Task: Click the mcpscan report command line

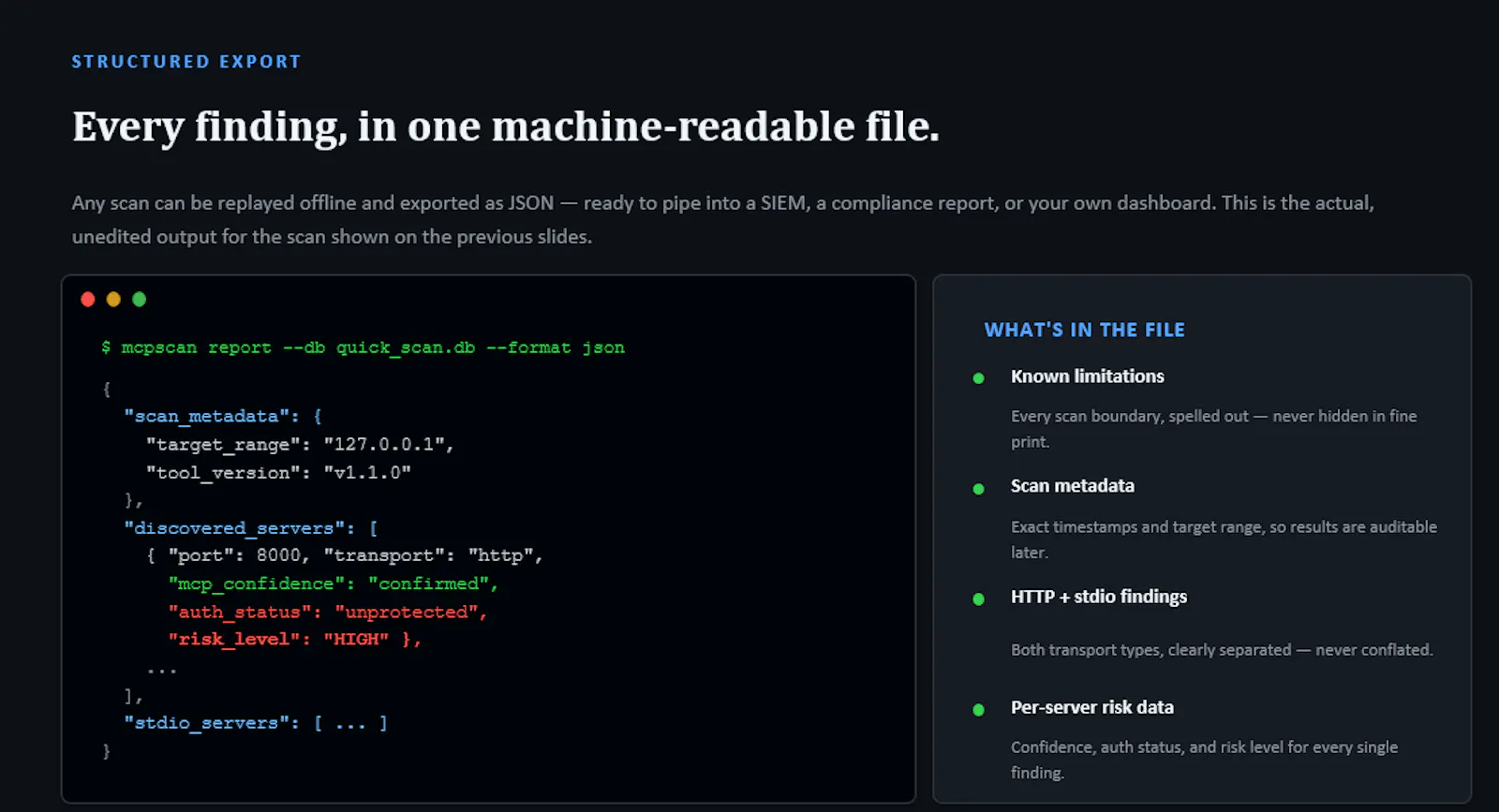Action: pyautogui.click(x=363, y=347)
